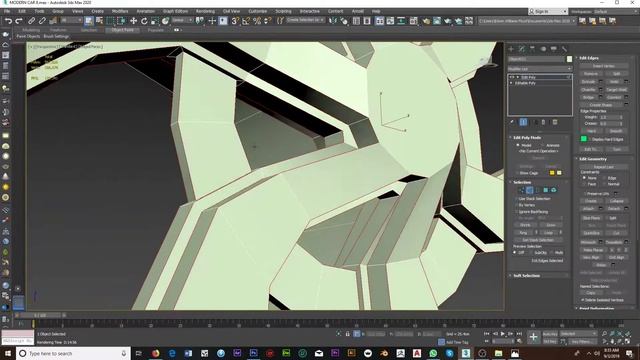Open the reference coordinate system dropdown
This screenshot has width=640, height=360.
point(182,20)
